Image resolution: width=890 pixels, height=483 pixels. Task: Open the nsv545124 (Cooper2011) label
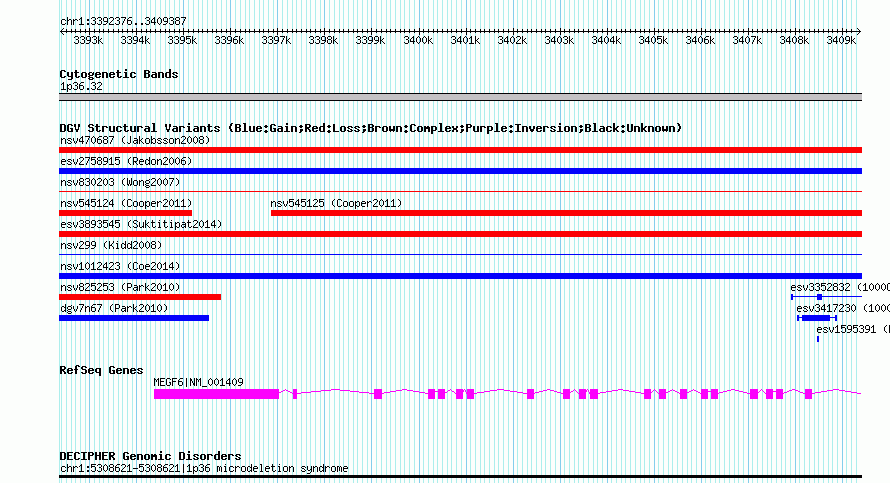(x=126, y=203)
